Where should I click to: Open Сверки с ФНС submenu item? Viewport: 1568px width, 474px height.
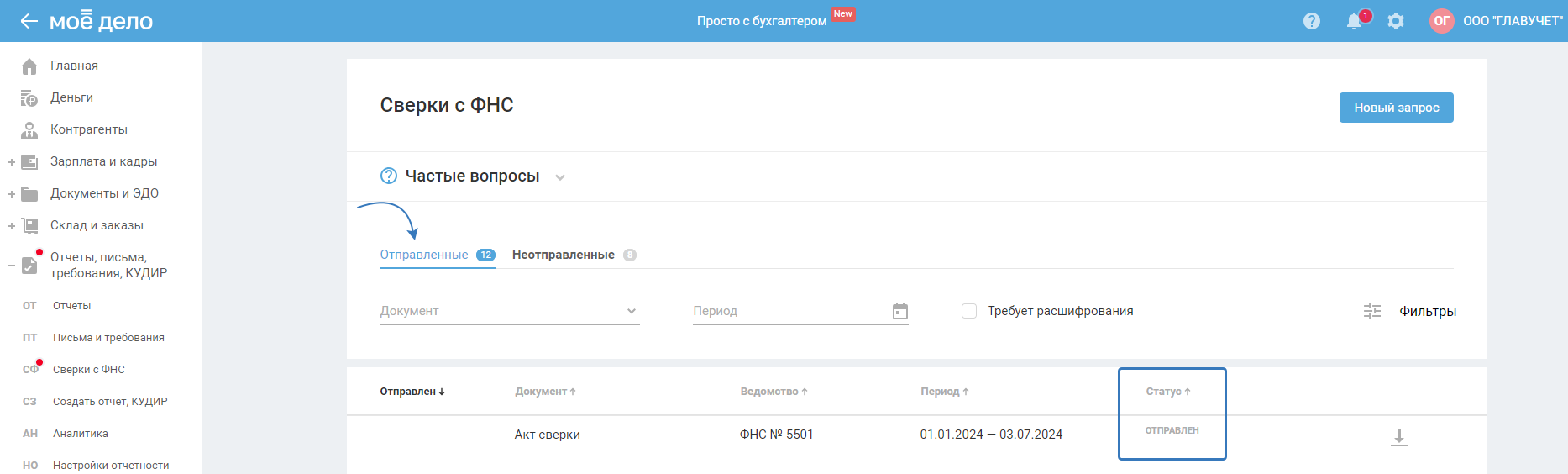tap(89, 370)
